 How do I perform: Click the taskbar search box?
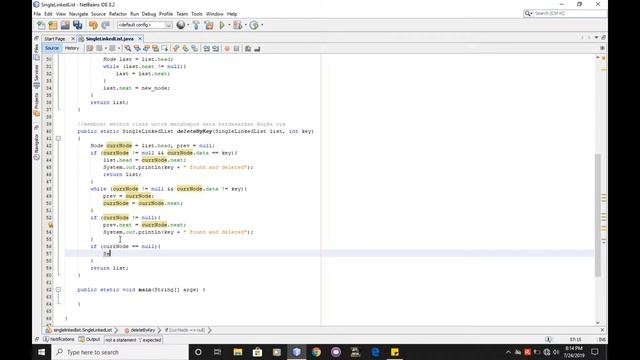point(120,352)
